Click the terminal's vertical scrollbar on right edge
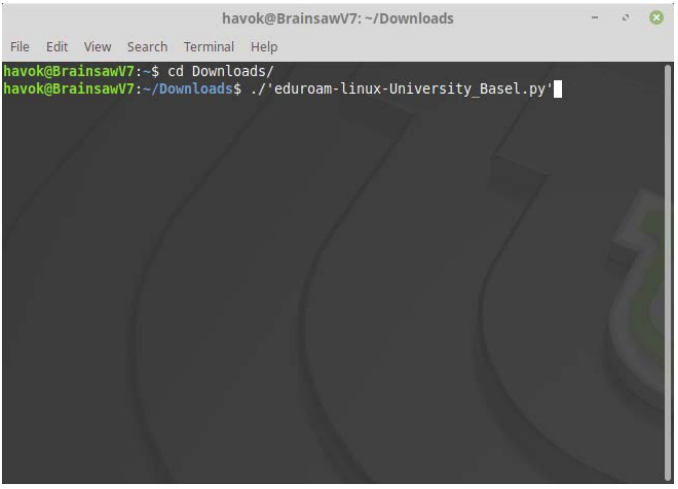678x489 pixels. (671, 270)
